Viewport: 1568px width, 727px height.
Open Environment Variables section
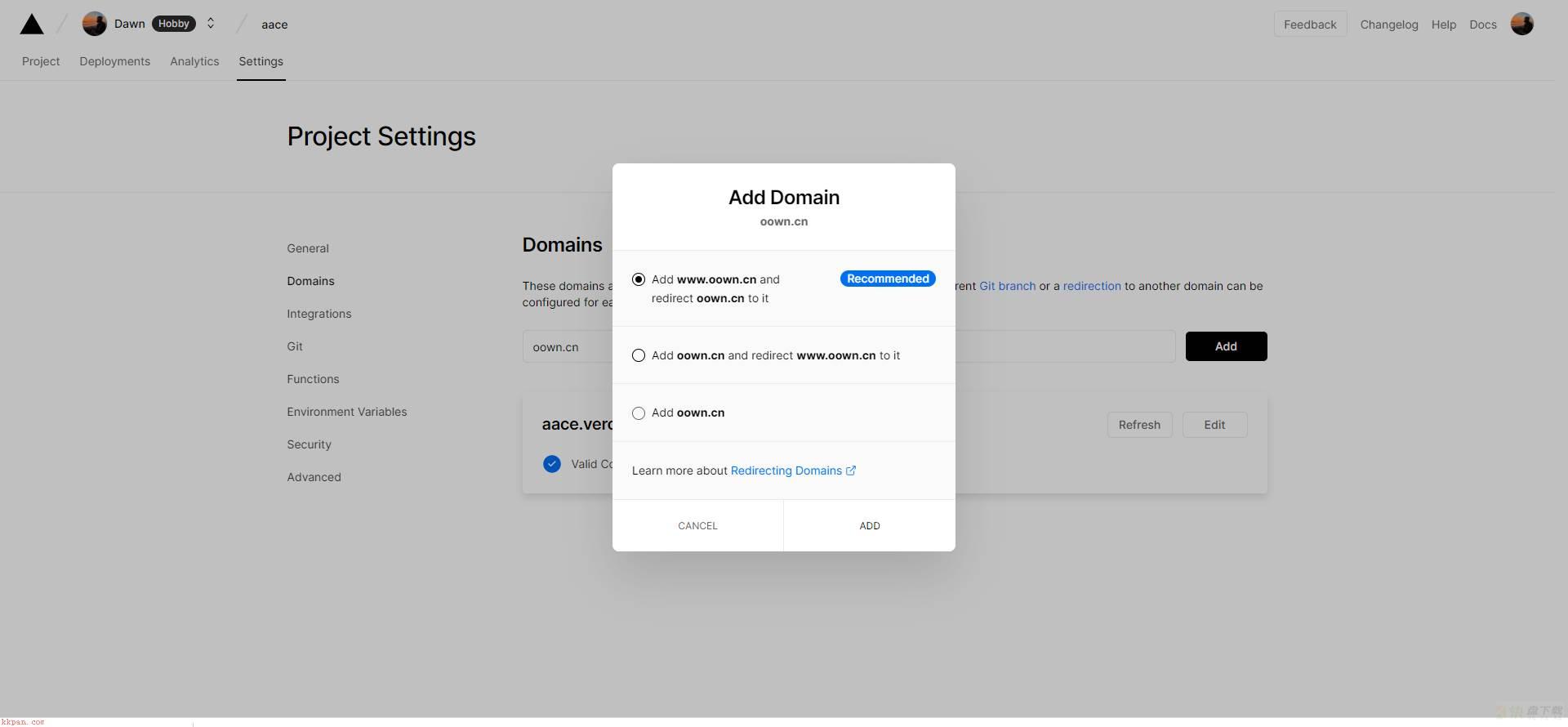(x=347, y=412)
